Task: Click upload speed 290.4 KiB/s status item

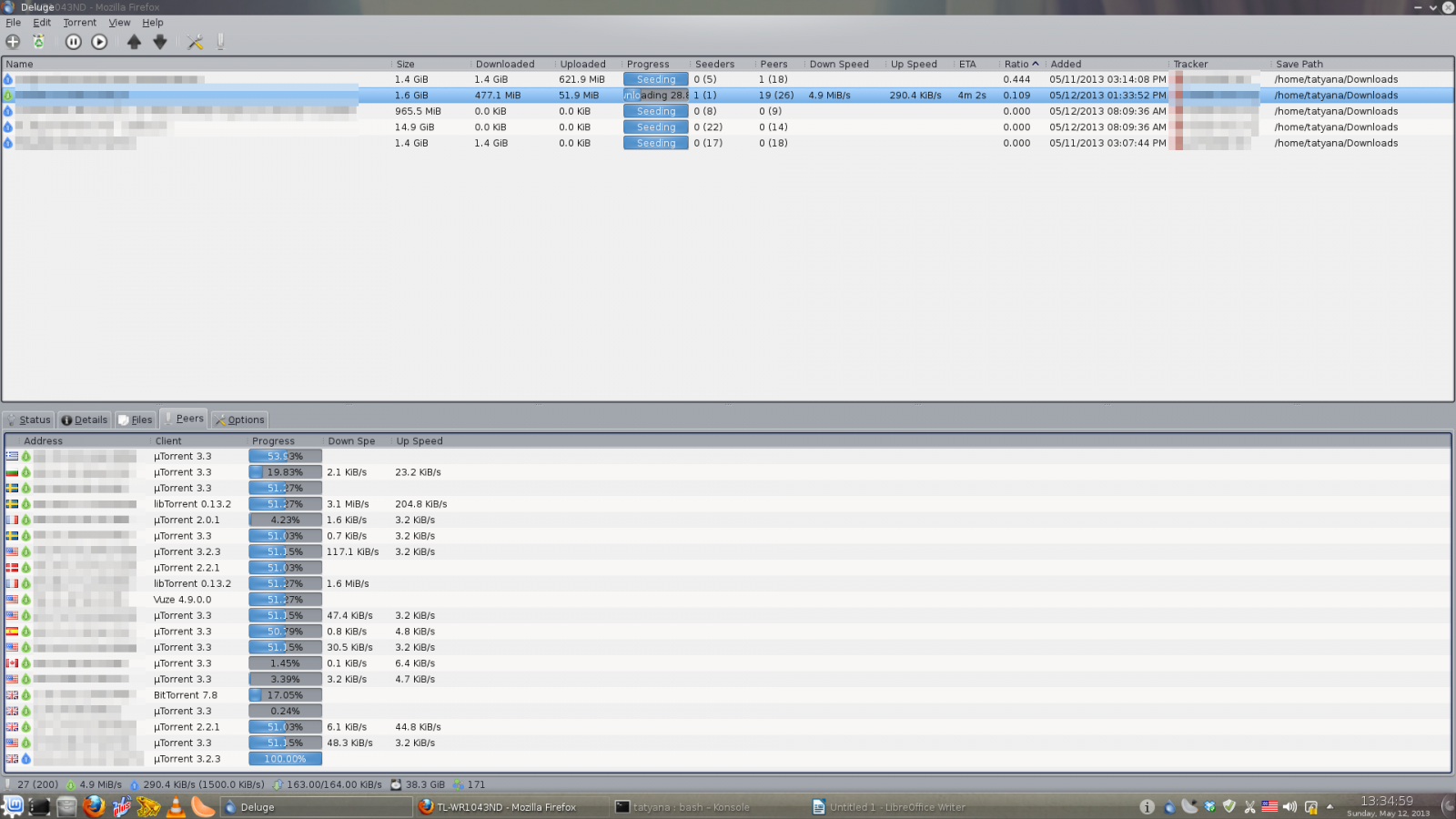Action: click(x=197, y=784)
